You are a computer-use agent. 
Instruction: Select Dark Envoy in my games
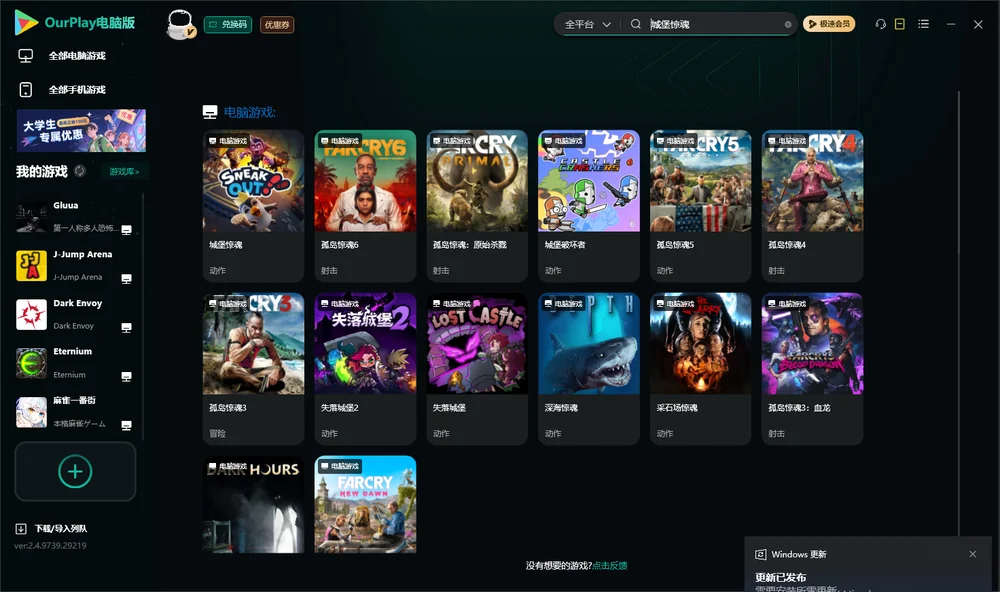point(75,314)
